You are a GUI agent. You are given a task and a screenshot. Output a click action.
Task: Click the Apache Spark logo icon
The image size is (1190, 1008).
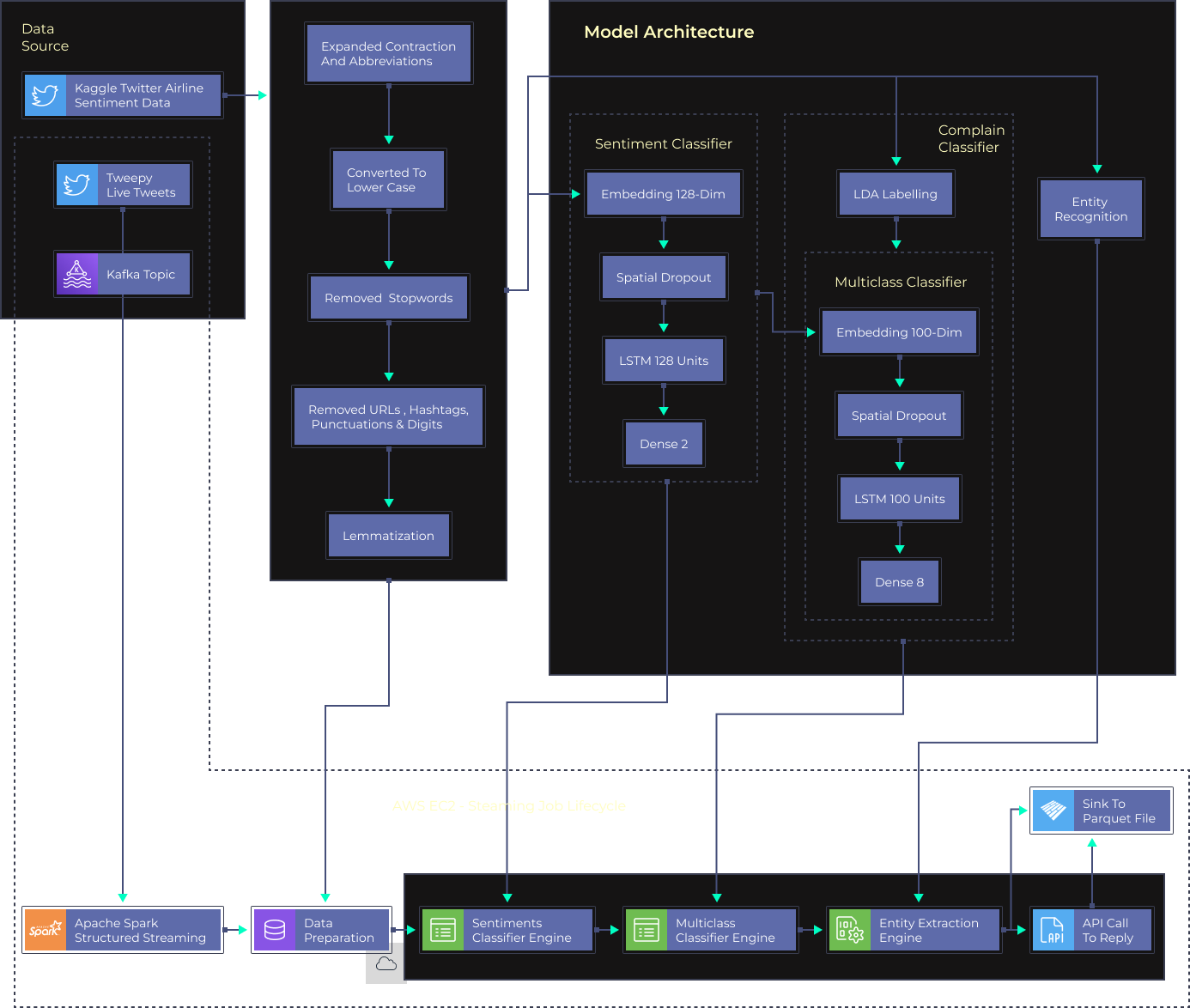pos(46,930)
